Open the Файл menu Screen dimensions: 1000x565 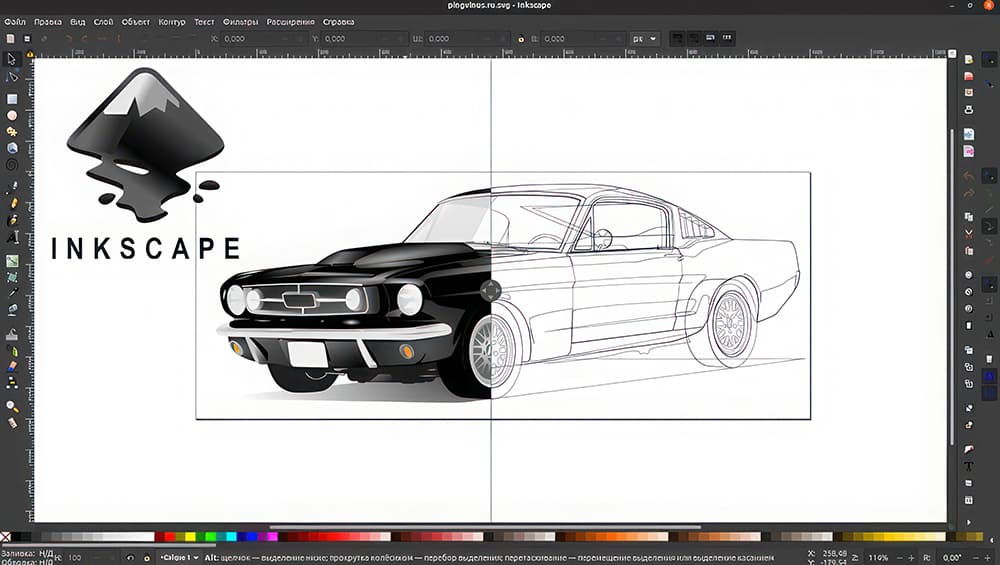(x=15, y=22)
